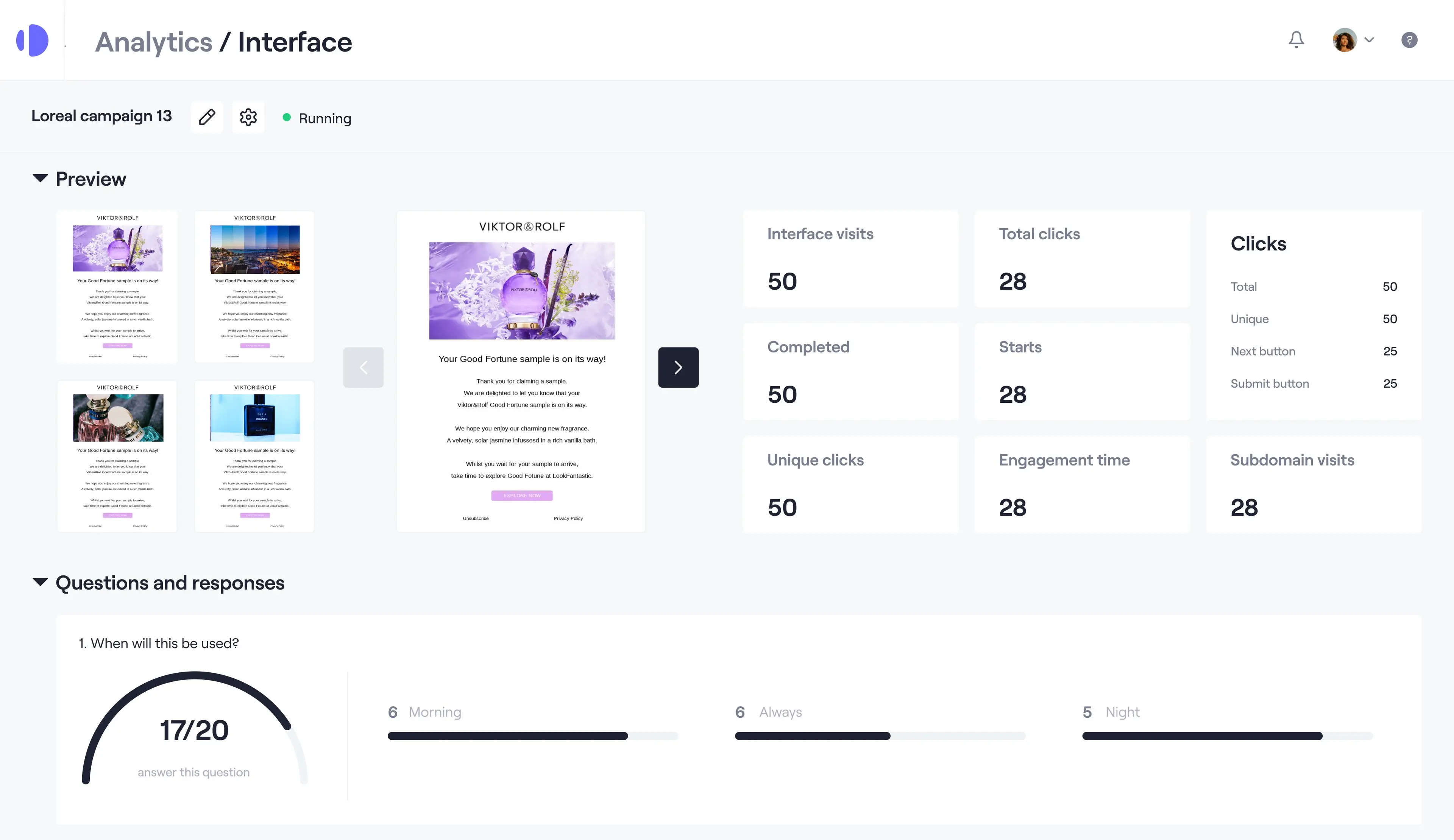
Task: Click EXPLORE NOW button in preview
Action: [x=522, y=496]
